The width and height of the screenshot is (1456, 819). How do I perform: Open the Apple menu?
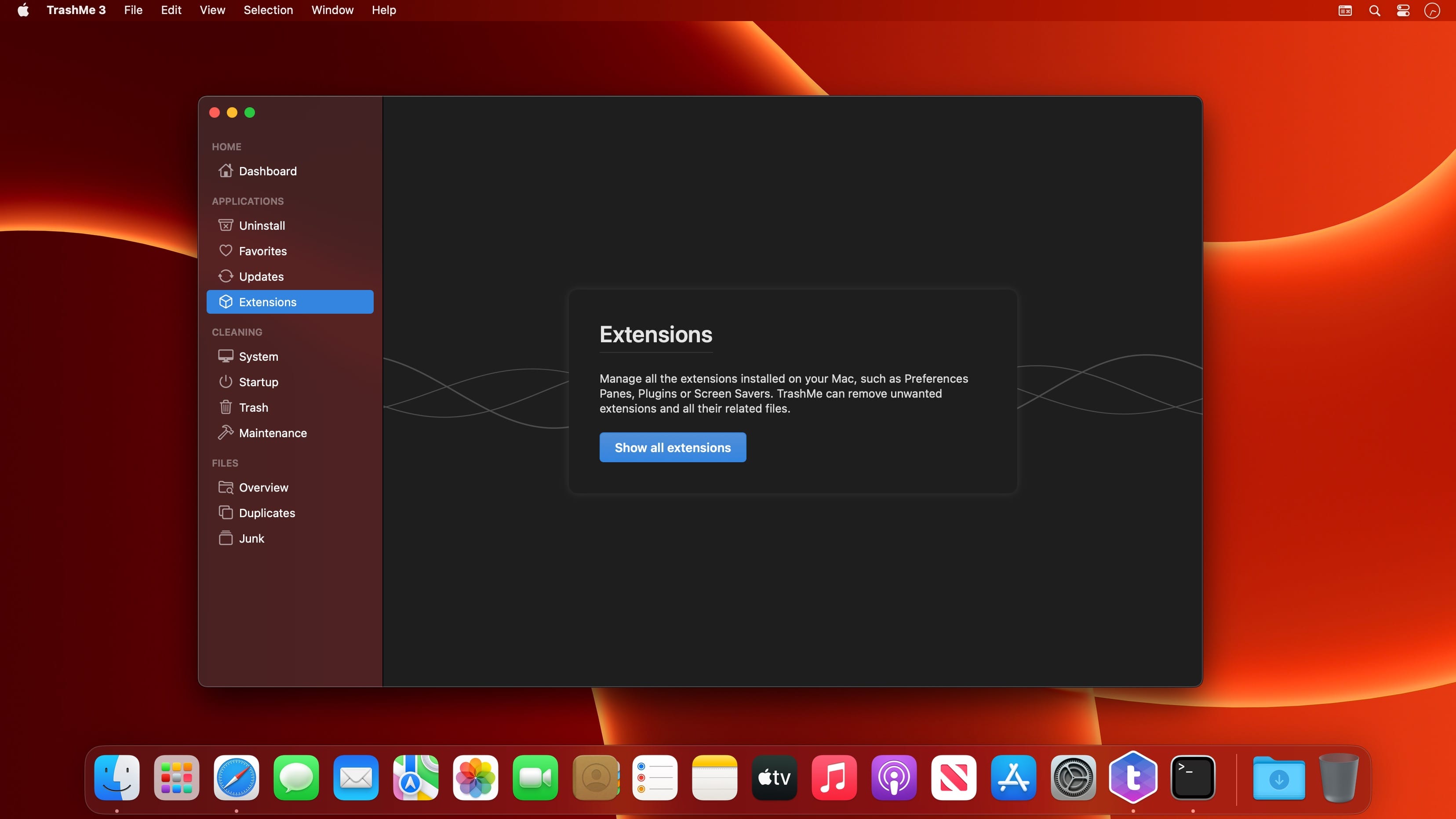(23, 10)
